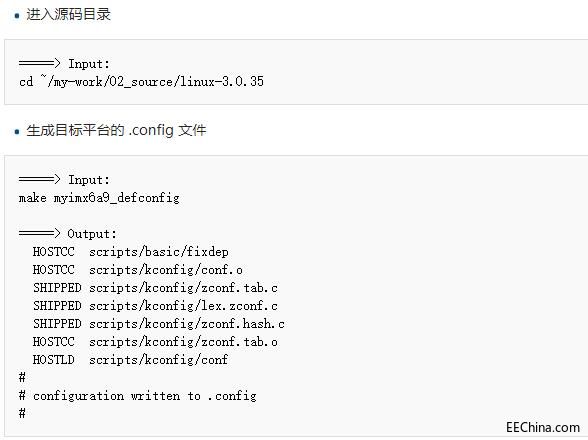Click the configuration written to .config text
The image size is (588, 440).
[145, 396]
